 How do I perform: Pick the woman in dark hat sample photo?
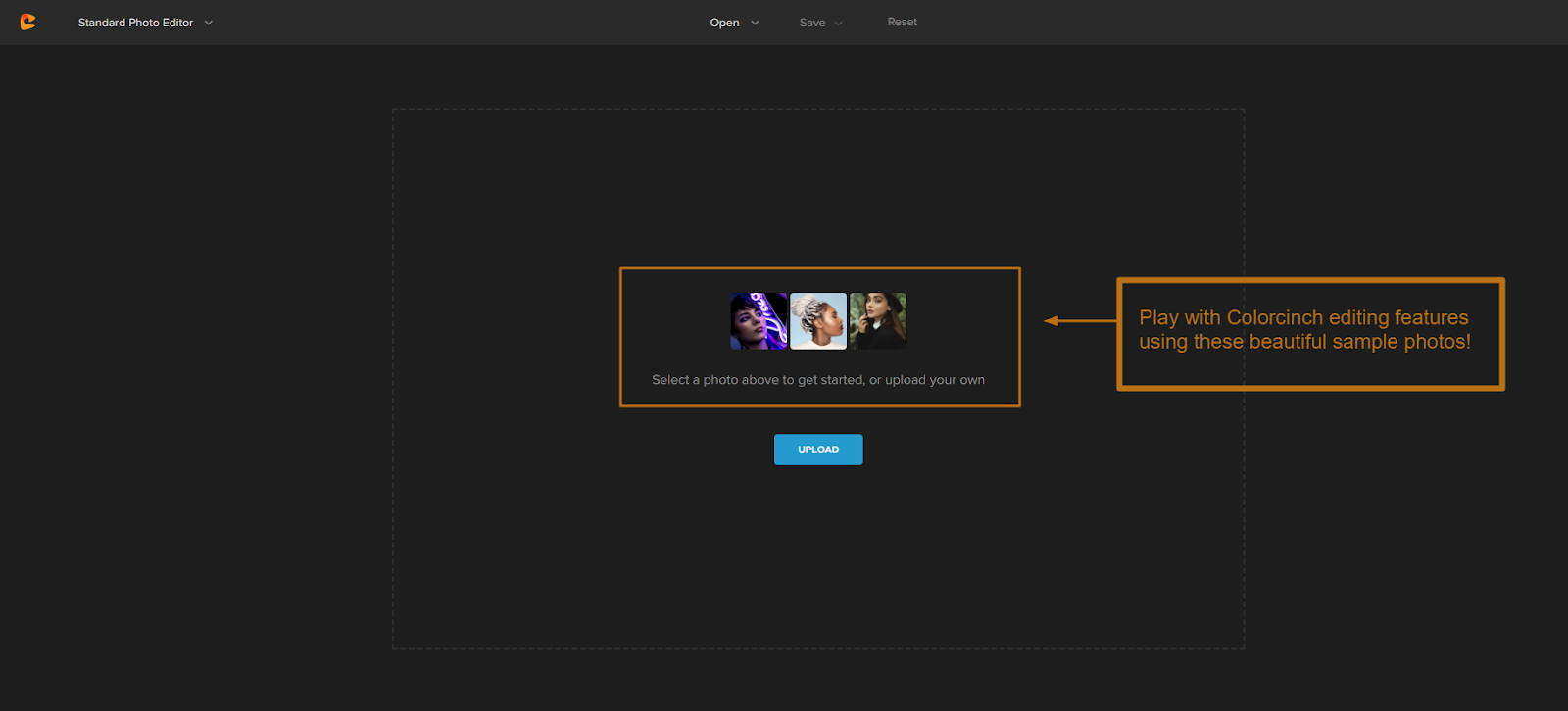[x=878, y=321]
